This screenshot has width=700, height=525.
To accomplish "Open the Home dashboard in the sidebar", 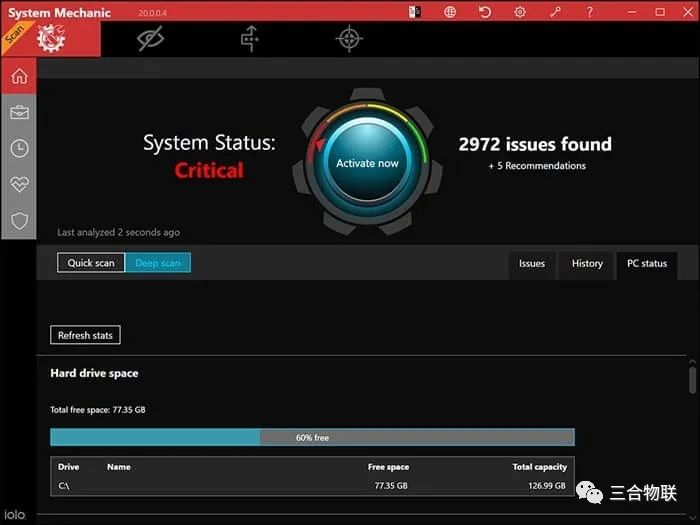I will click(18, 76).
